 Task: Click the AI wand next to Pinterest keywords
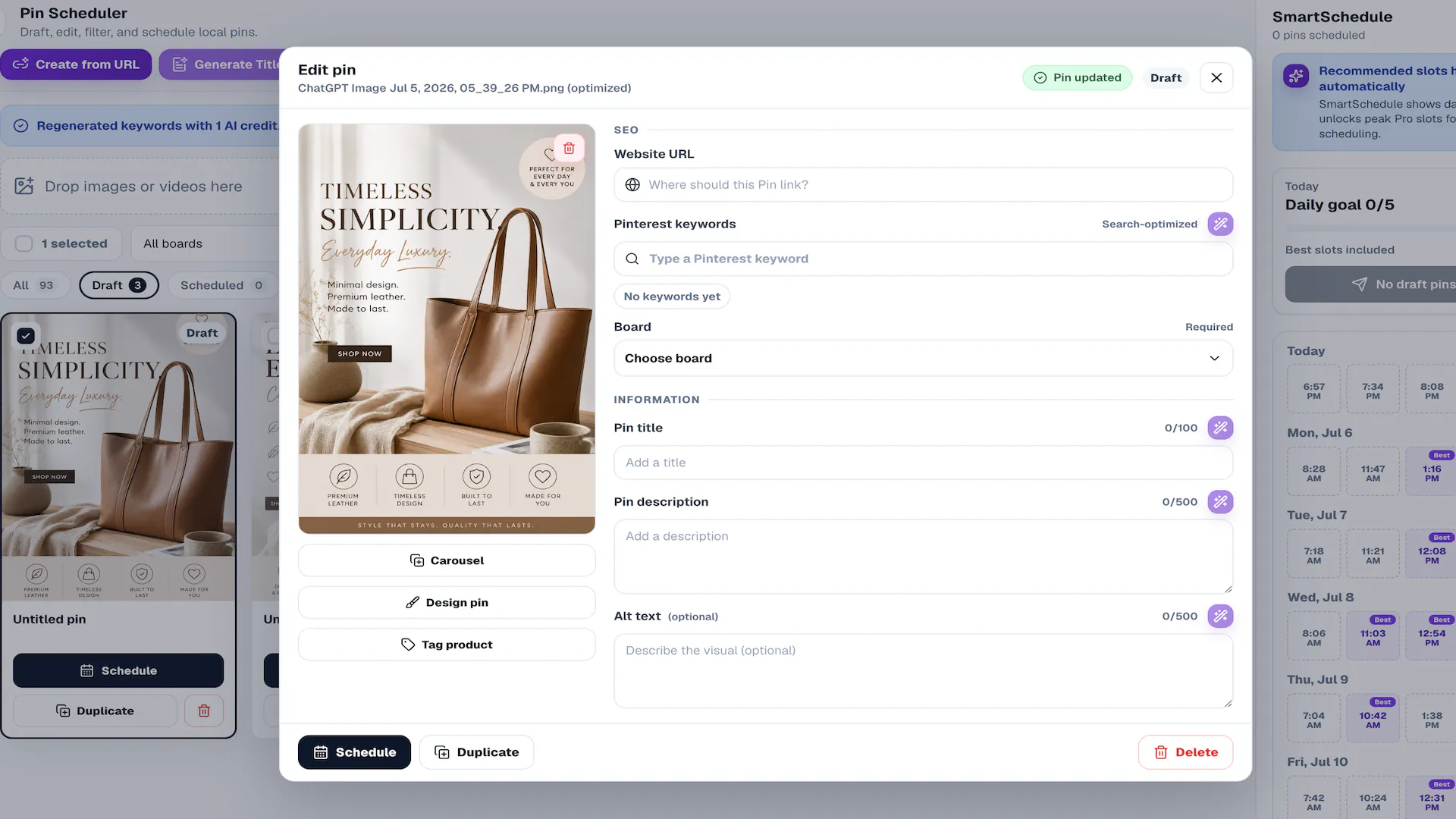pos(1220,224)
